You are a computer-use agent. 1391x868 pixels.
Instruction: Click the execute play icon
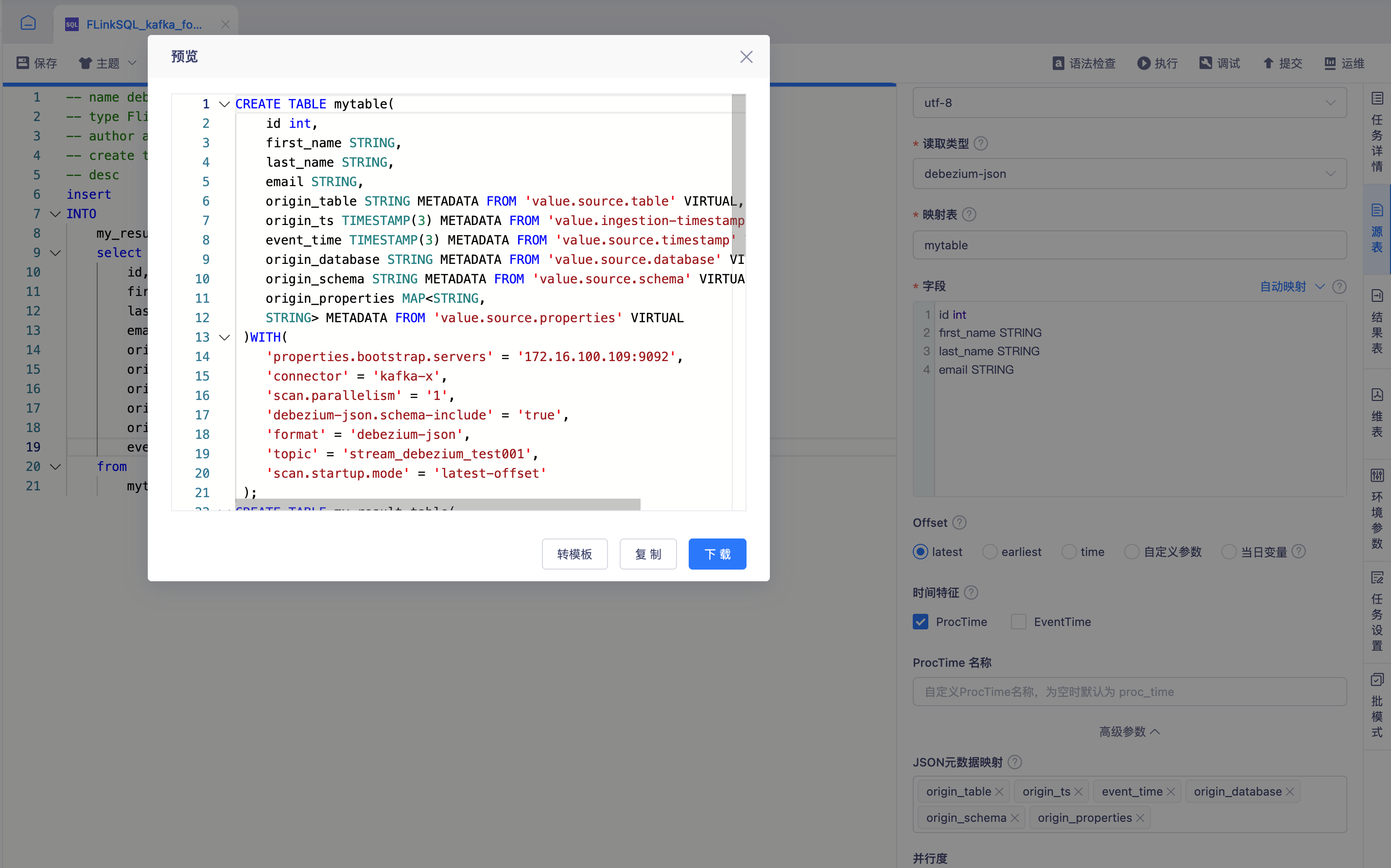pos(1144,63)
